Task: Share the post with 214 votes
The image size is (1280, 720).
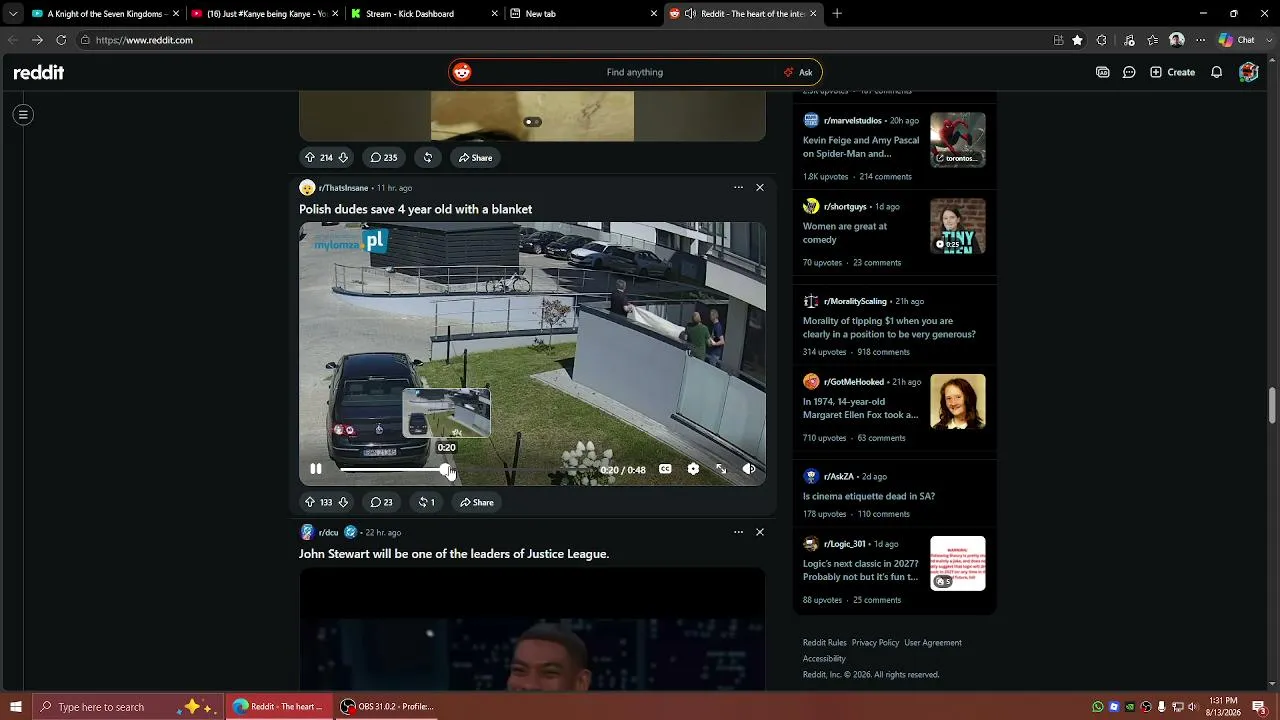Action: click(475, 157)
